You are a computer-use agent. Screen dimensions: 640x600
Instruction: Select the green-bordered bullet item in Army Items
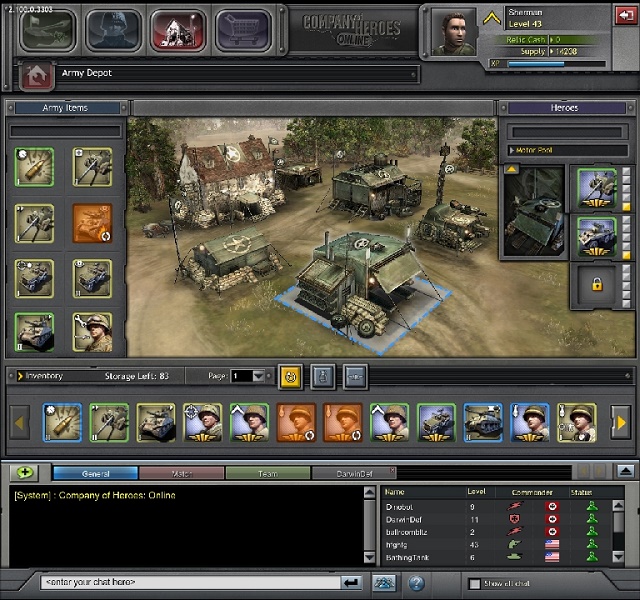(34, 167)
